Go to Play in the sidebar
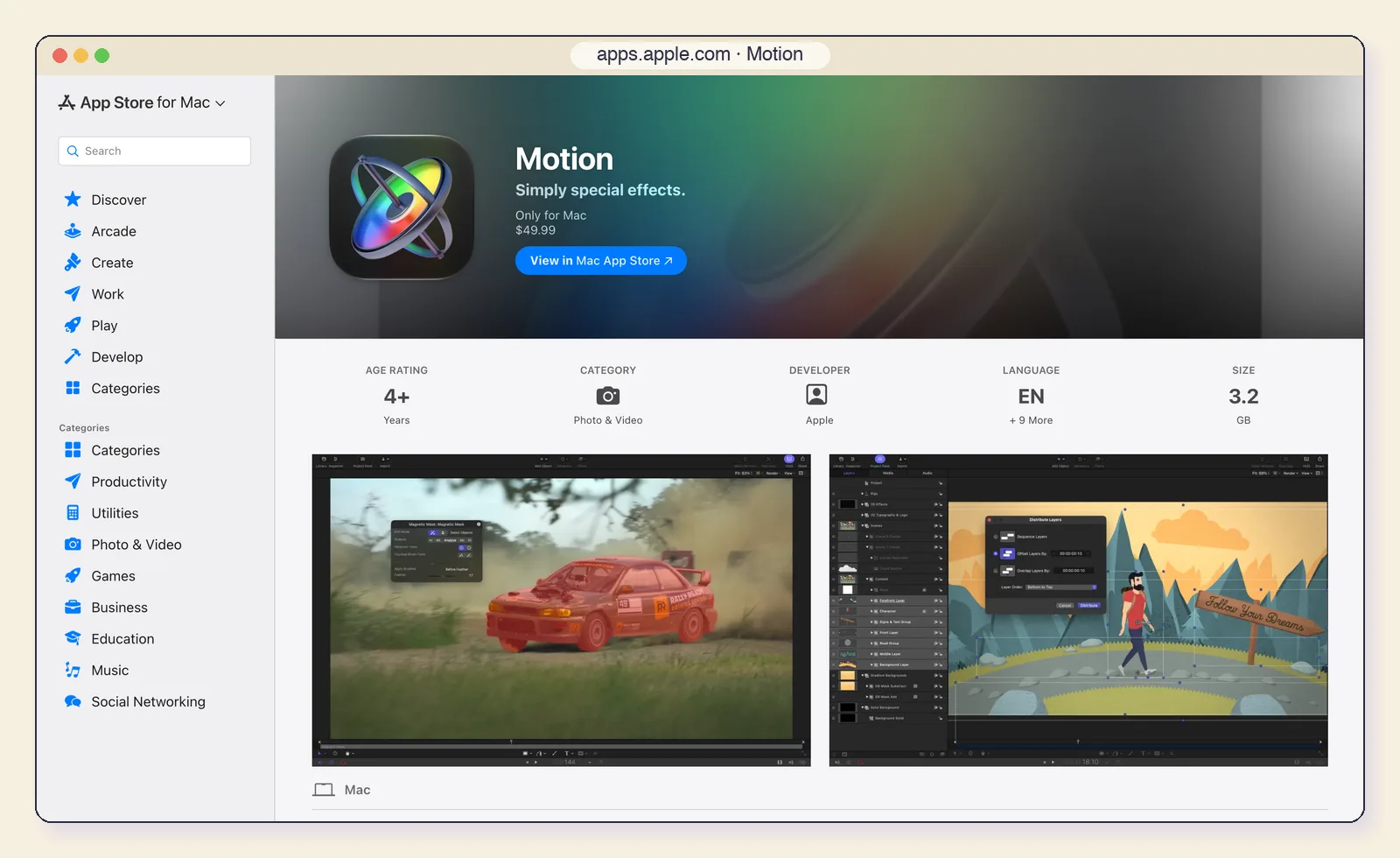Viewport: 1400px width, 858px height. (104, 326)
